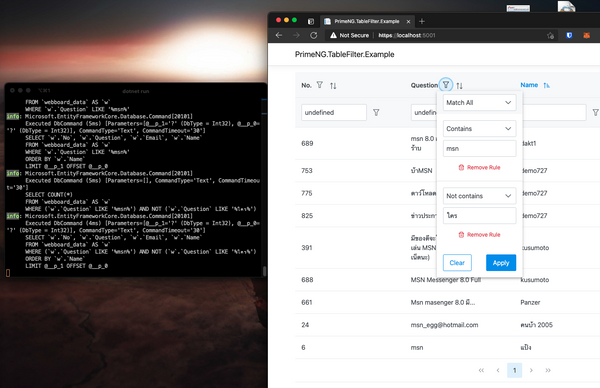Image resolution: width=600 pixels, height=388 pixels.
Task: Reload the page with refresh icon
Action: pyautogui.click(x=313, y=35)
